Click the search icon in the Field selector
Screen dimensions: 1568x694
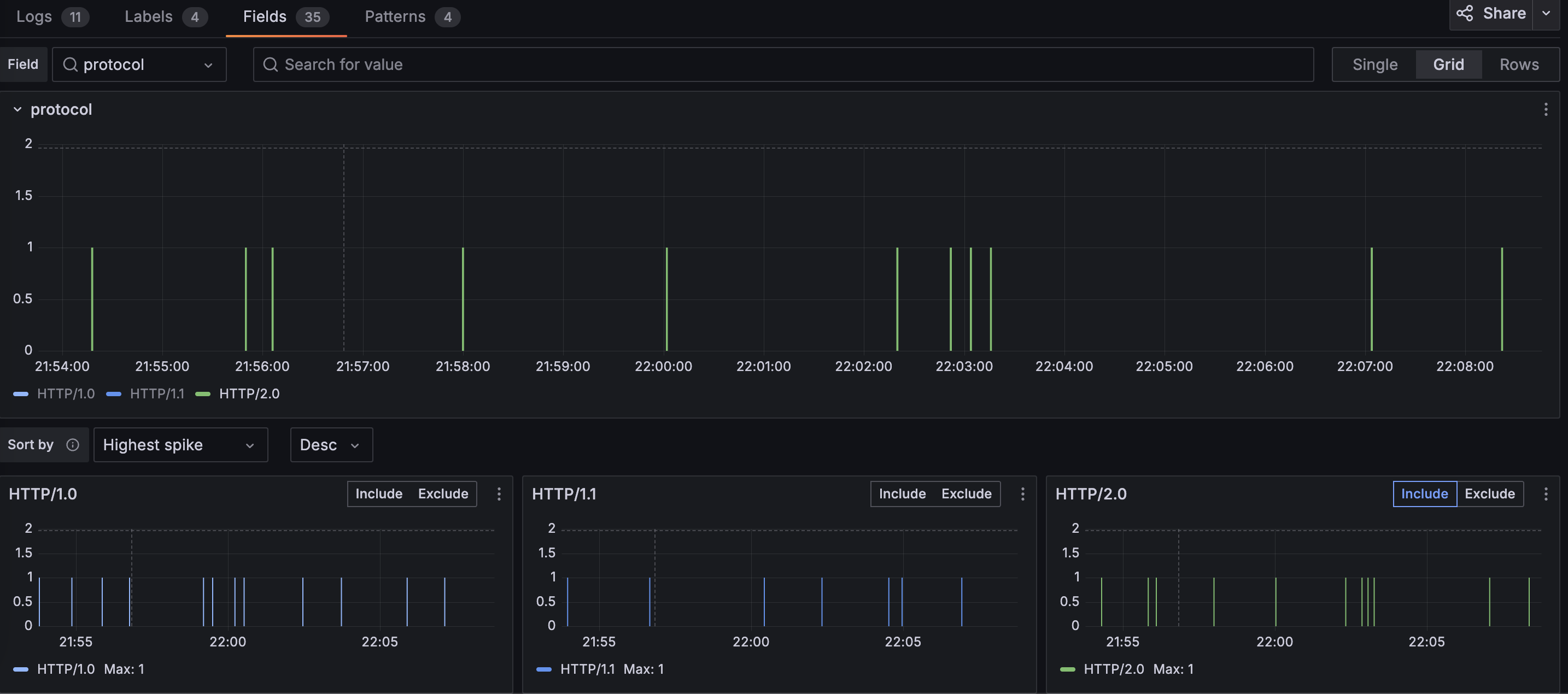(x=71, y=64)
